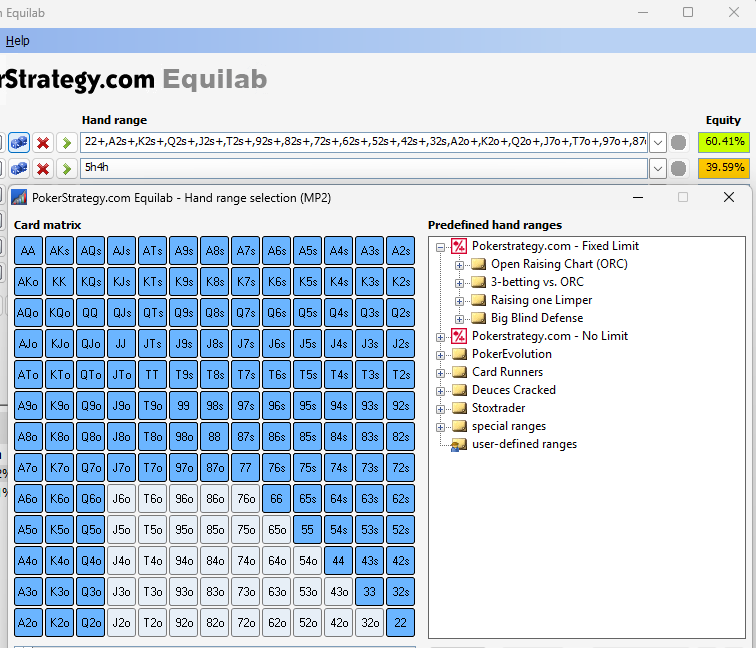
Task: Click the dice randomize icon in the first range row
Action: pos(19,143)
